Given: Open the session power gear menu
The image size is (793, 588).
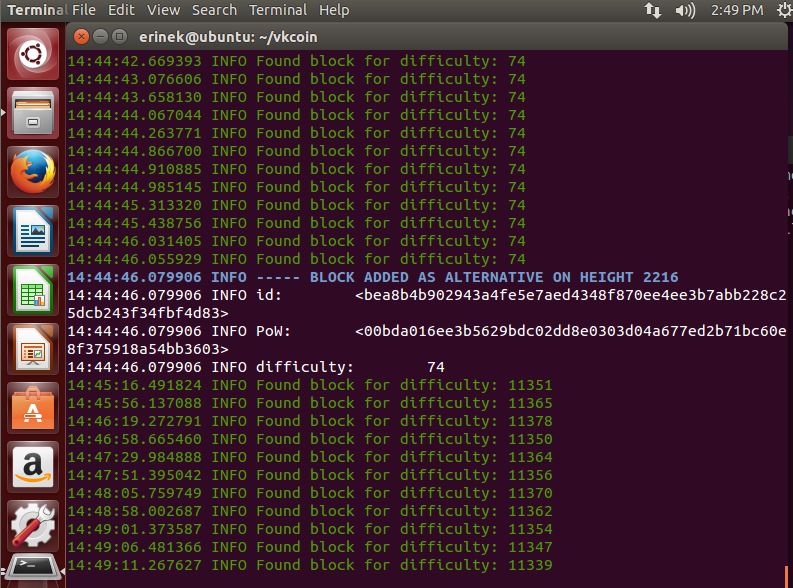Looking at the screenshot, I should click(784, 10).
